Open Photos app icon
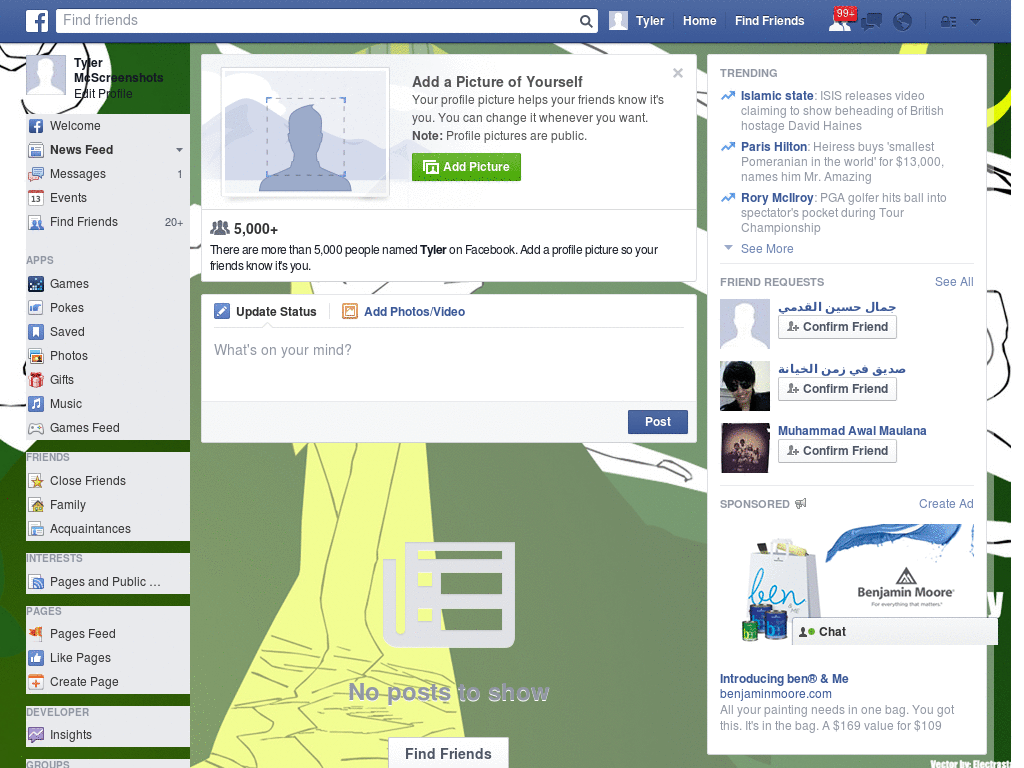The image size is (1024, 768). 36,356
